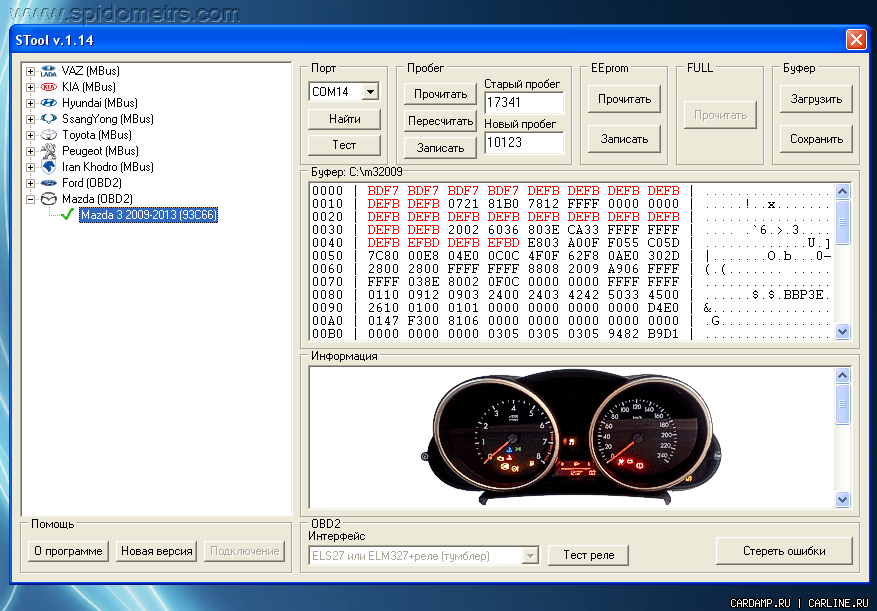Collapse the Mazda (OBD2) tree node
877x611 pixels.
click(31, 199)
